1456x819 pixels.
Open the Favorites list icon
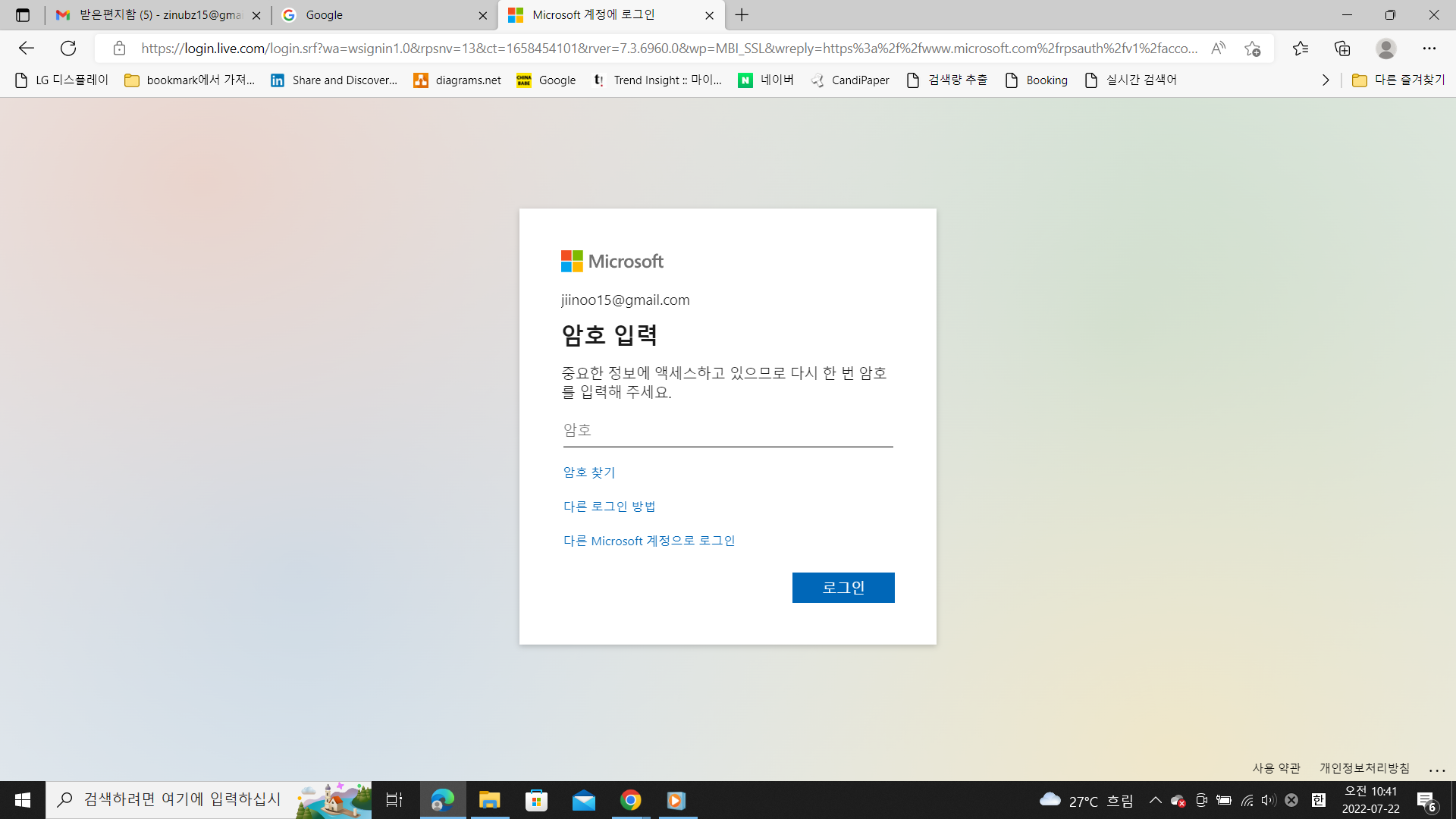1301,49
